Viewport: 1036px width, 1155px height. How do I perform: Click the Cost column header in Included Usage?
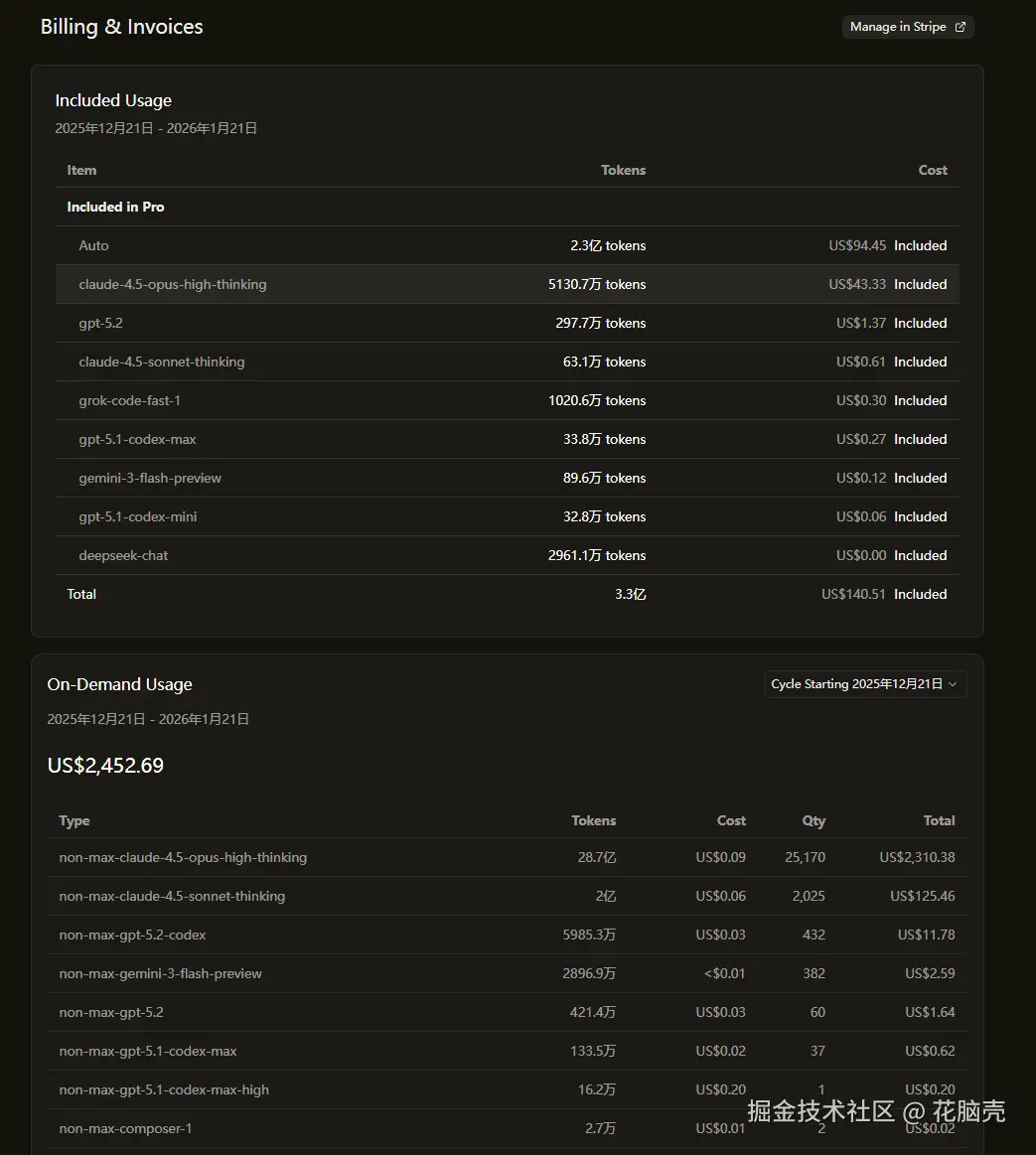click(932, 170)
